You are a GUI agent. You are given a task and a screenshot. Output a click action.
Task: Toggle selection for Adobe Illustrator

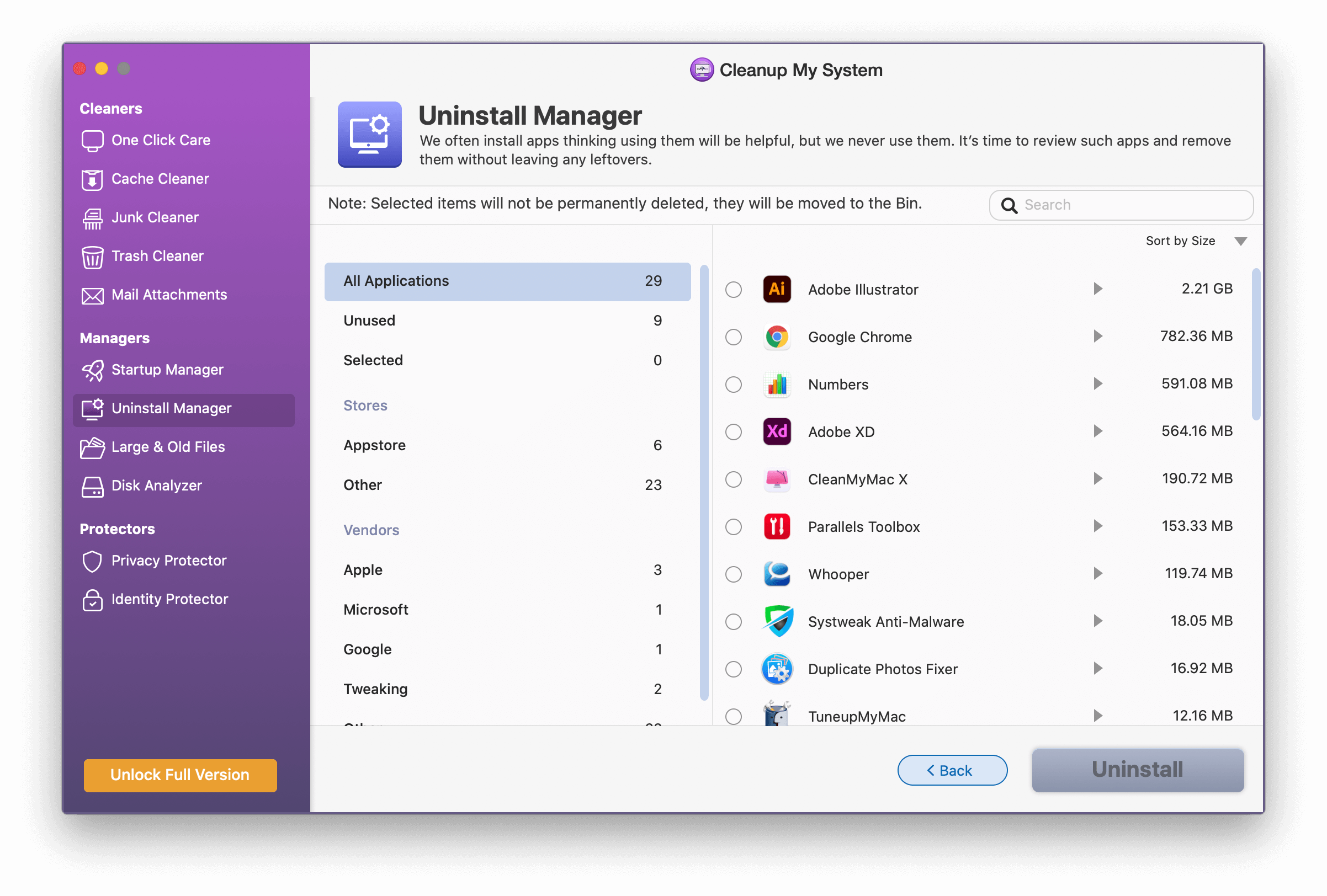pos(735,289)
